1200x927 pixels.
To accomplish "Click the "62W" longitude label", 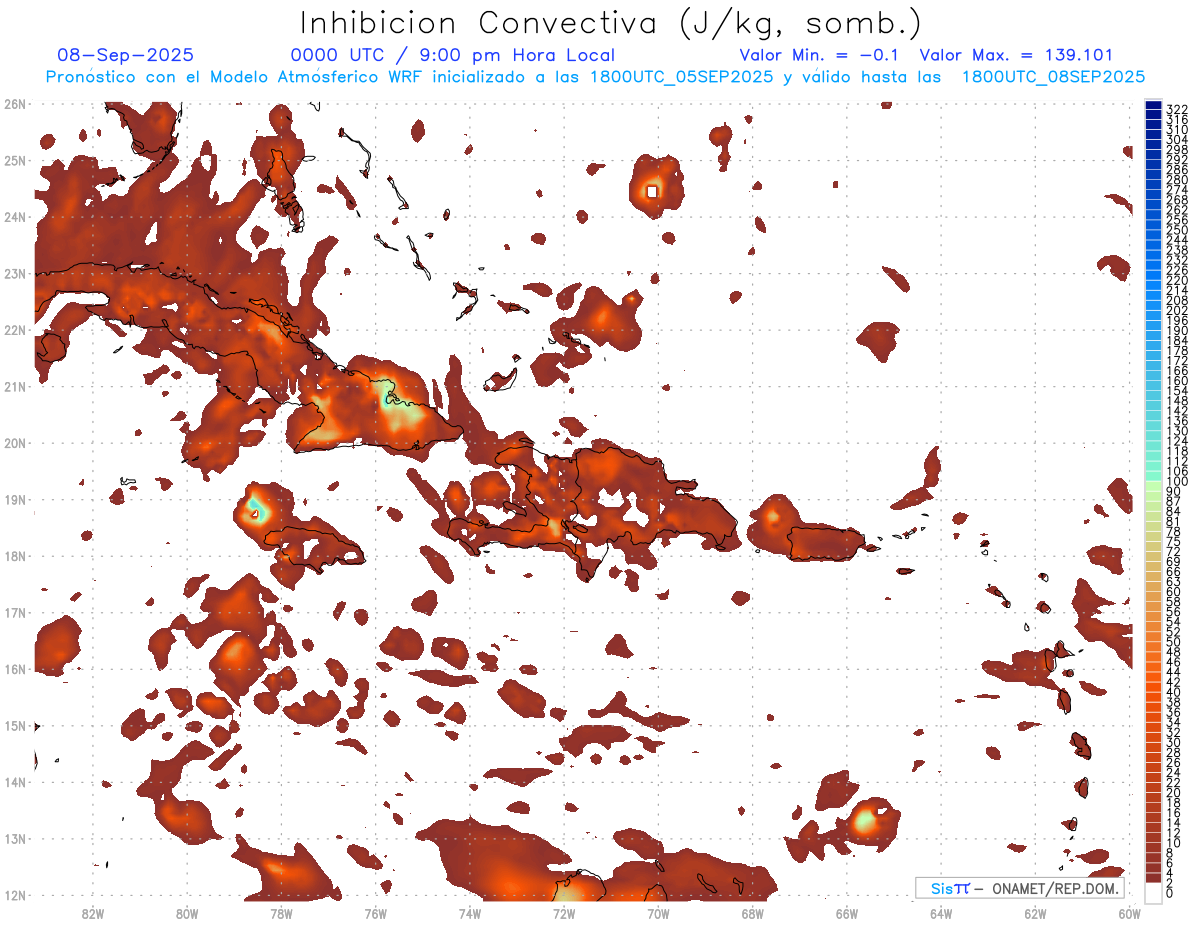I will point(1035,913).
